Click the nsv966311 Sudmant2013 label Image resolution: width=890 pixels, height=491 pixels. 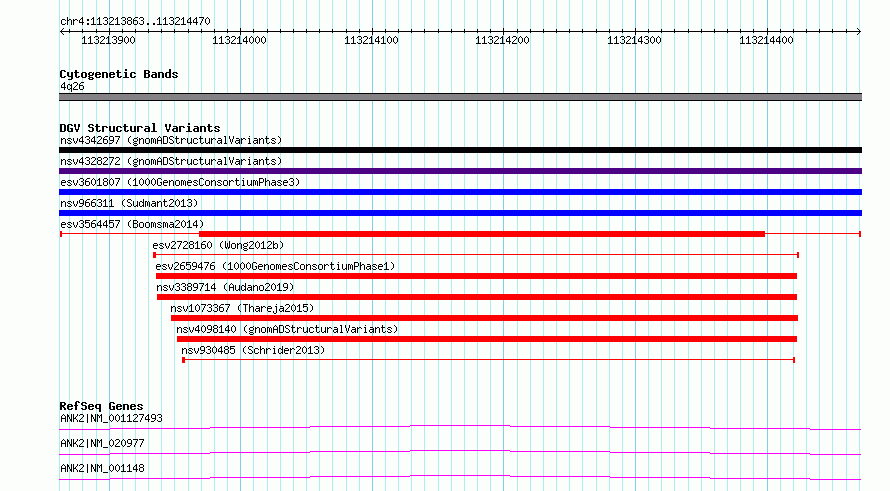point(129,203)
